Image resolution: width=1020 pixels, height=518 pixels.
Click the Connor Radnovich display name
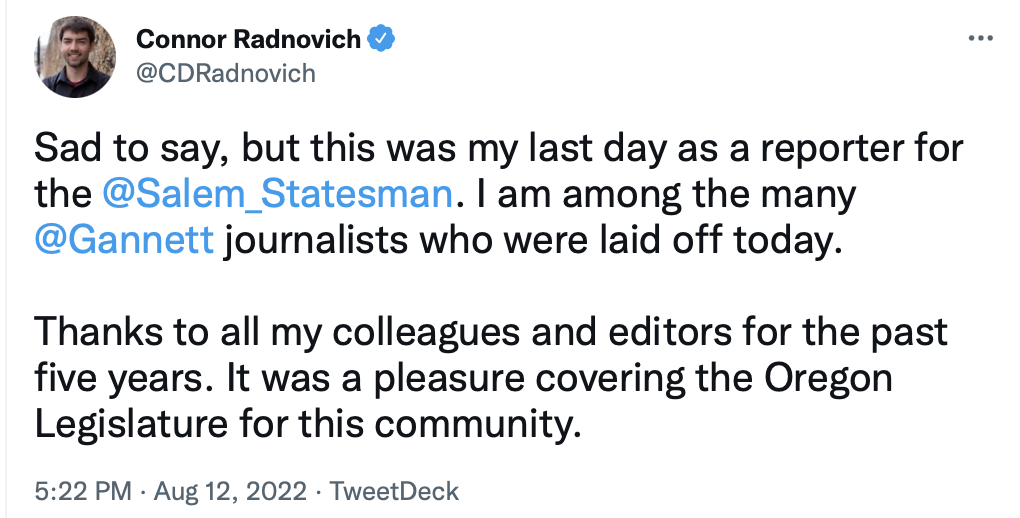pos(248,39)
